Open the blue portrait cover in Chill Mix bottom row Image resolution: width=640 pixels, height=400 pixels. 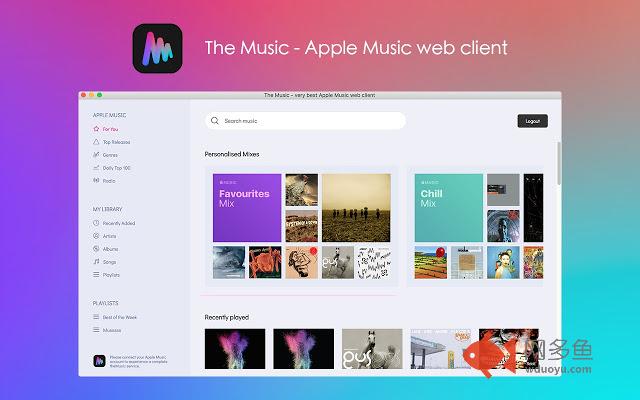pyautogui.click(x=503, y=262)
